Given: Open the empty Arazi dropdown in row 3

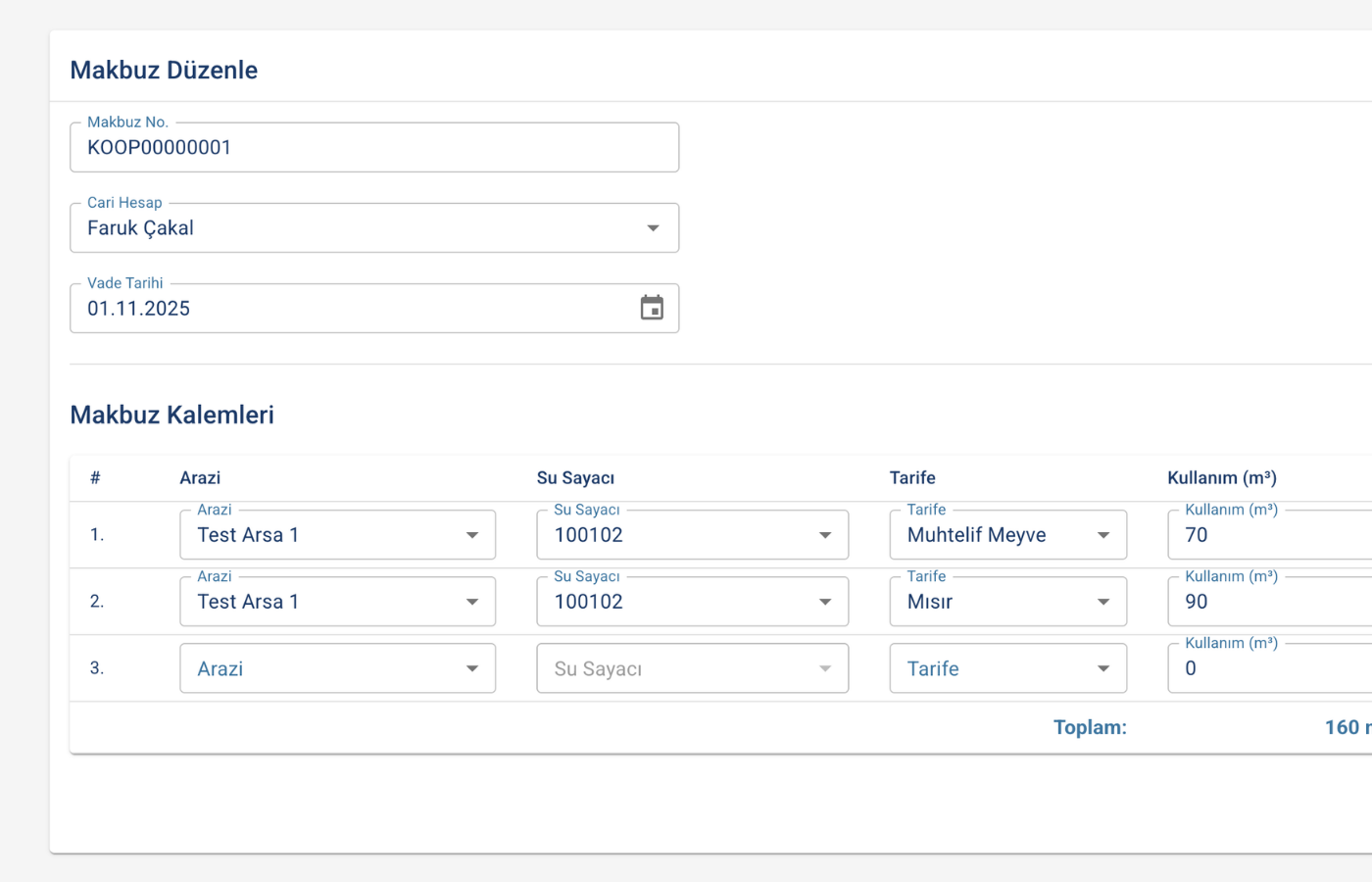Looking at the screenshot, I should click(337, 668).
